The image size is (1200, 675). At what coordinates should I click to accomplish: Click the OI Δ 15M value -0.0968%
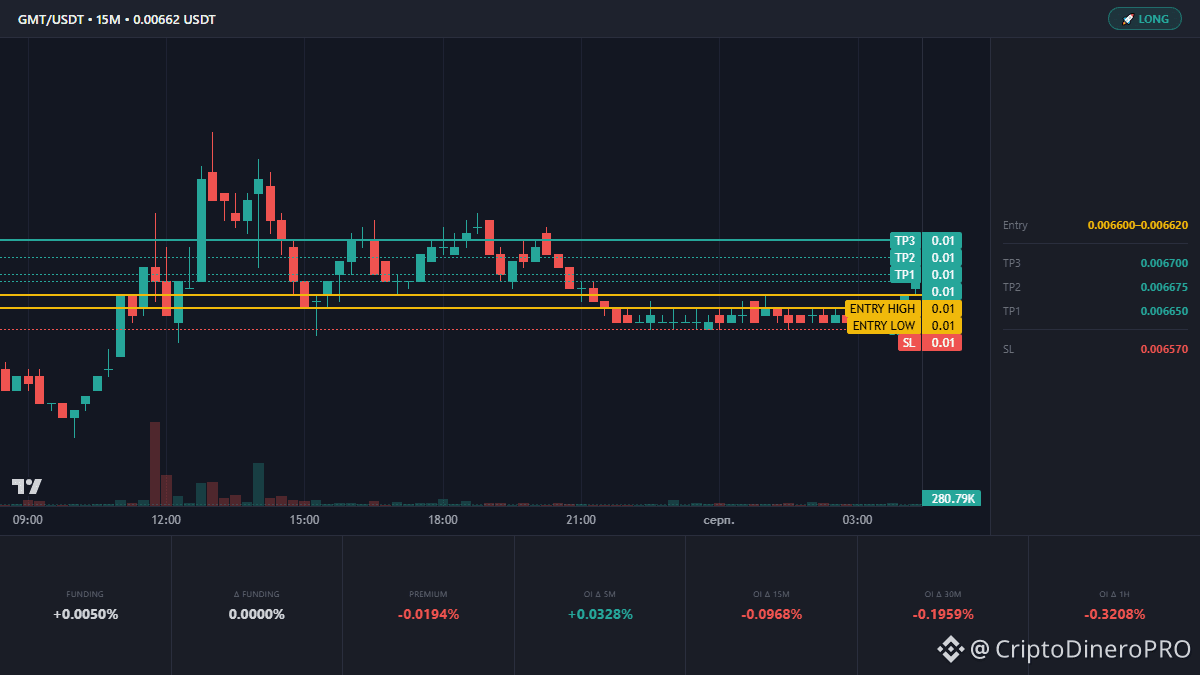pos(771,614)
